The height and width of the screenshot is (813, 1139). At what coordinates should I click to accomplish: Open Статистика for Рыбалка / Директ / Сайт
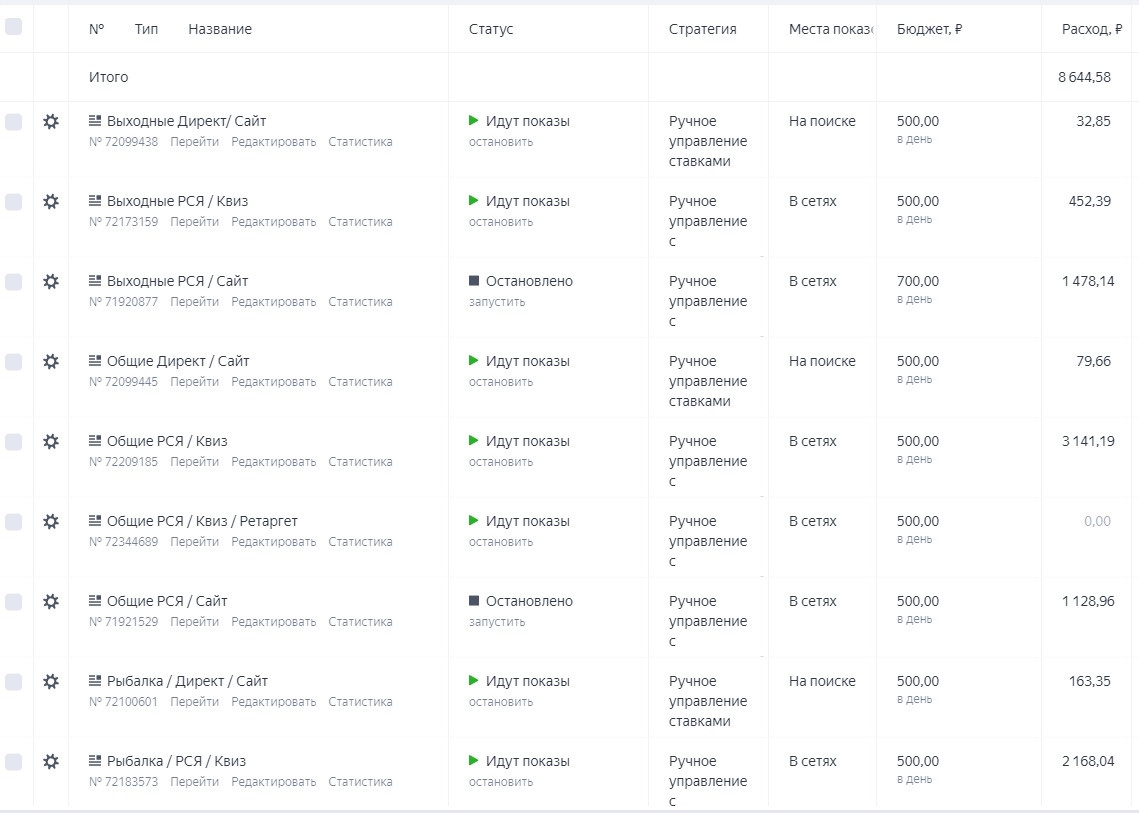(360, 702)
